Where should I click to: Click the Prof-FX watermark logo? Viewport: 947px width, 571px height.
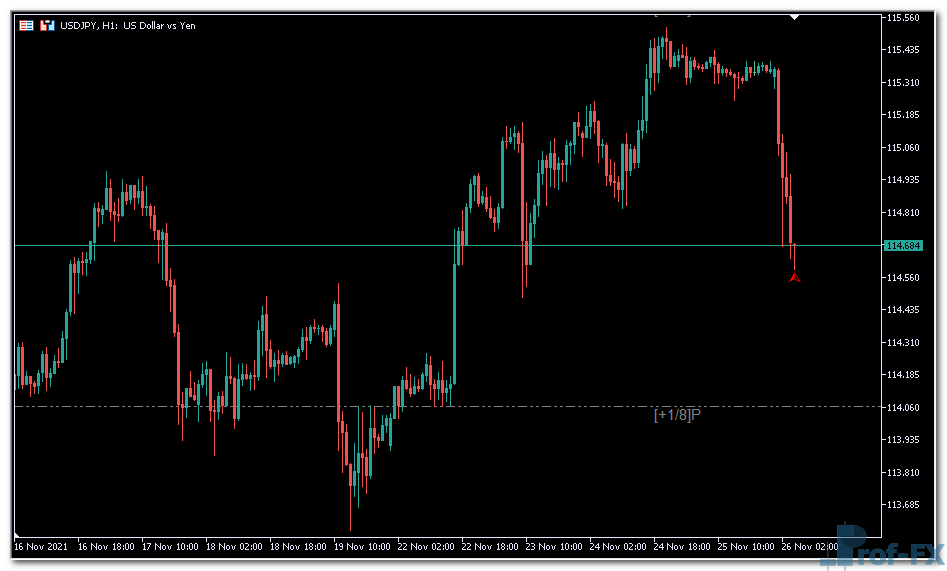(x=884, y=545)
